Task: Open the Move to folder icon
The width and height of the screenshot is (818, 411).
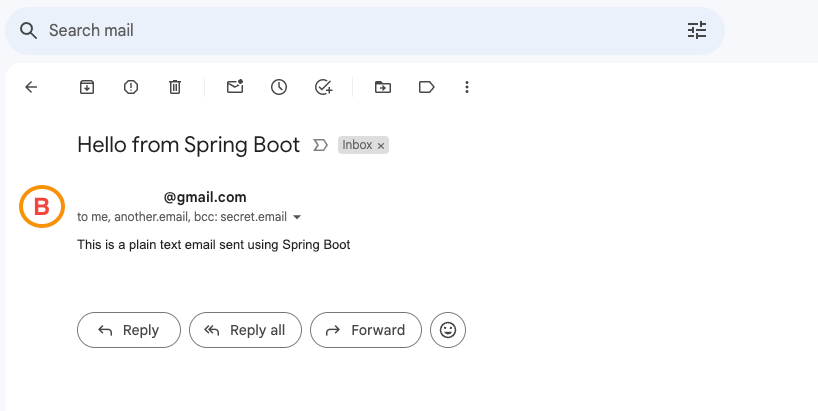Action: click(x=383, y=87)
